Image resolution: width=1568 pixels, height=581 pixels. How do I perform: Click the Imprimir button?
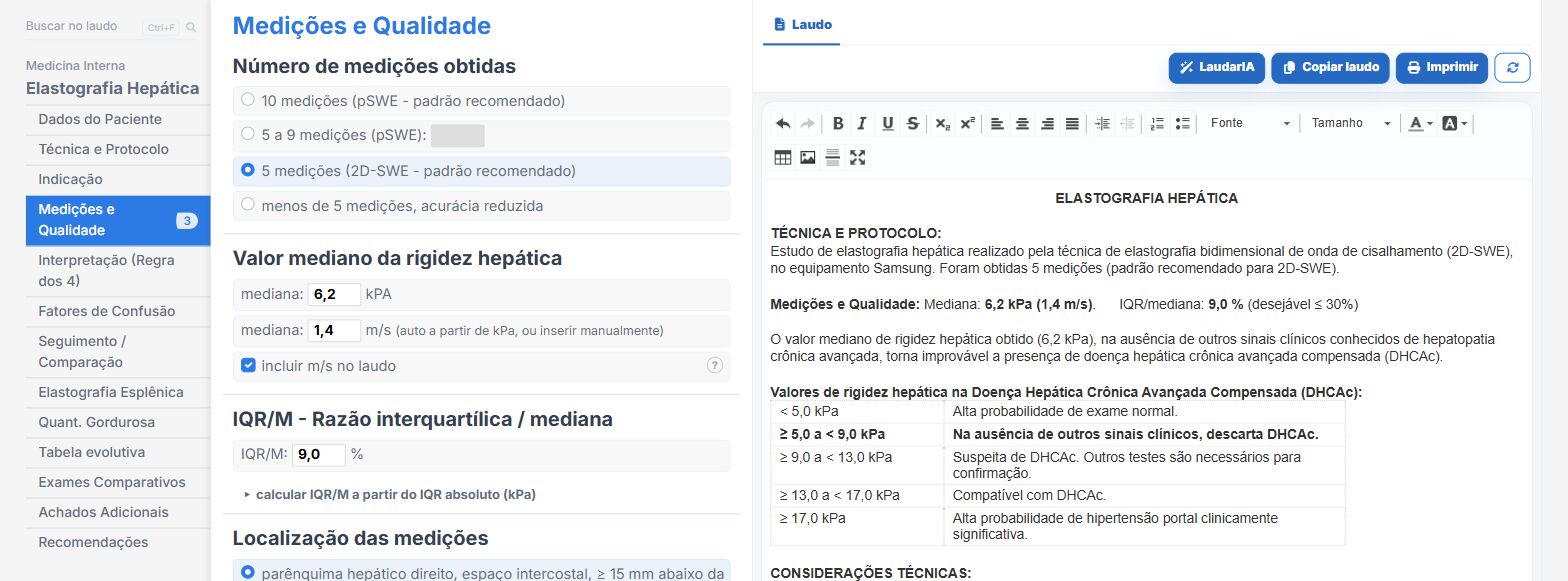(1442, 67)
